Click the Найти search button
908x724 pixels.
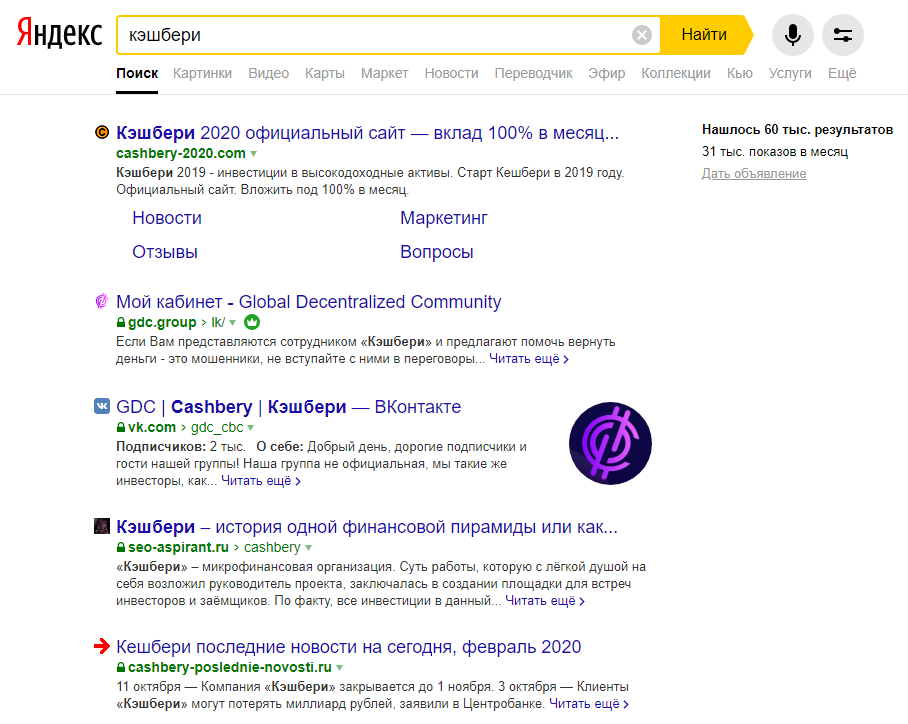(705, 35)
